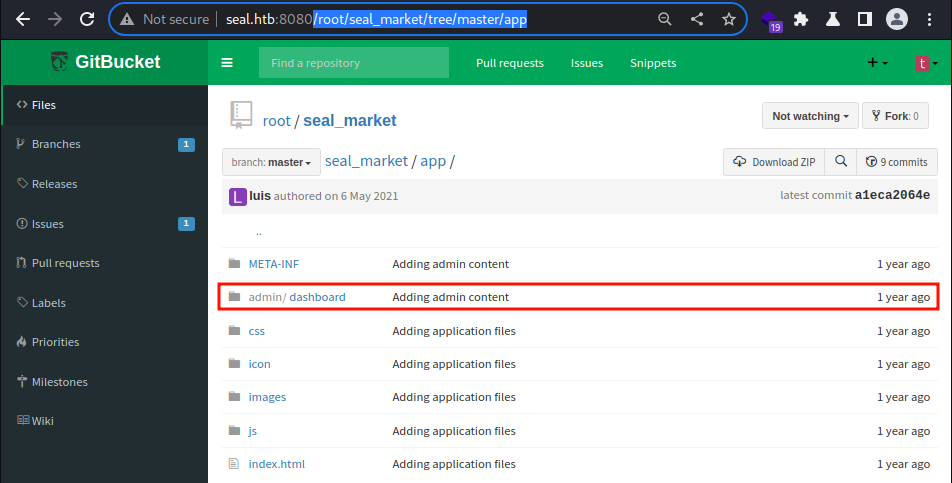The width and height of the screenshot is (952, 483).
Task: Open the branch: master selector
Action: 271,162
